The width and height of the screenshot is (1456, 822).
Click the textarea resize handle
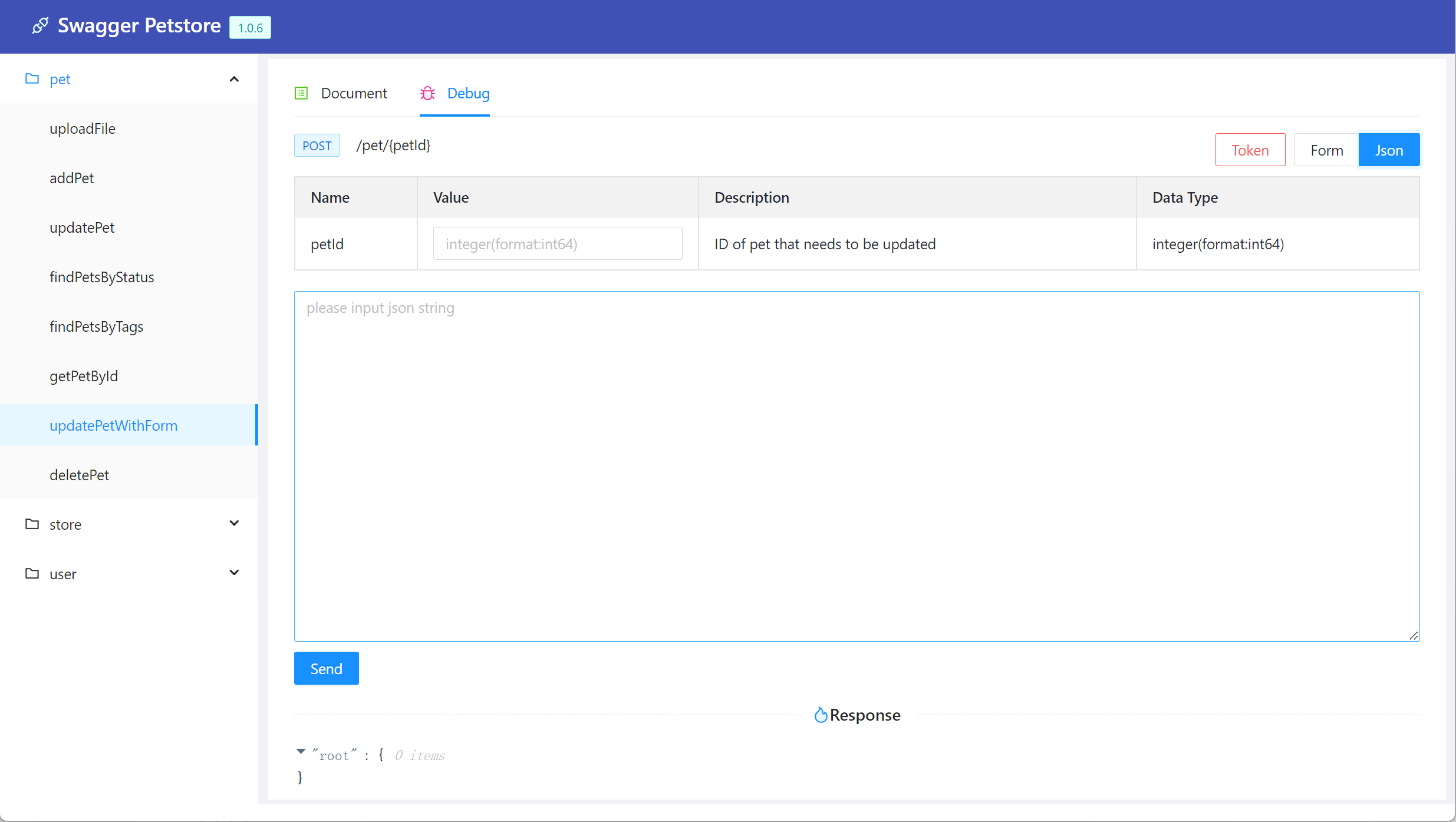click(x=1414, y=636)
